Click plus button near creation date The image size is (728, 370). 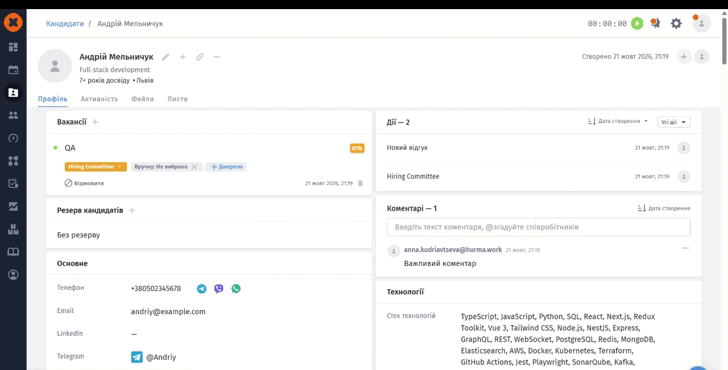pyautogui.click(x=683, y=57)
